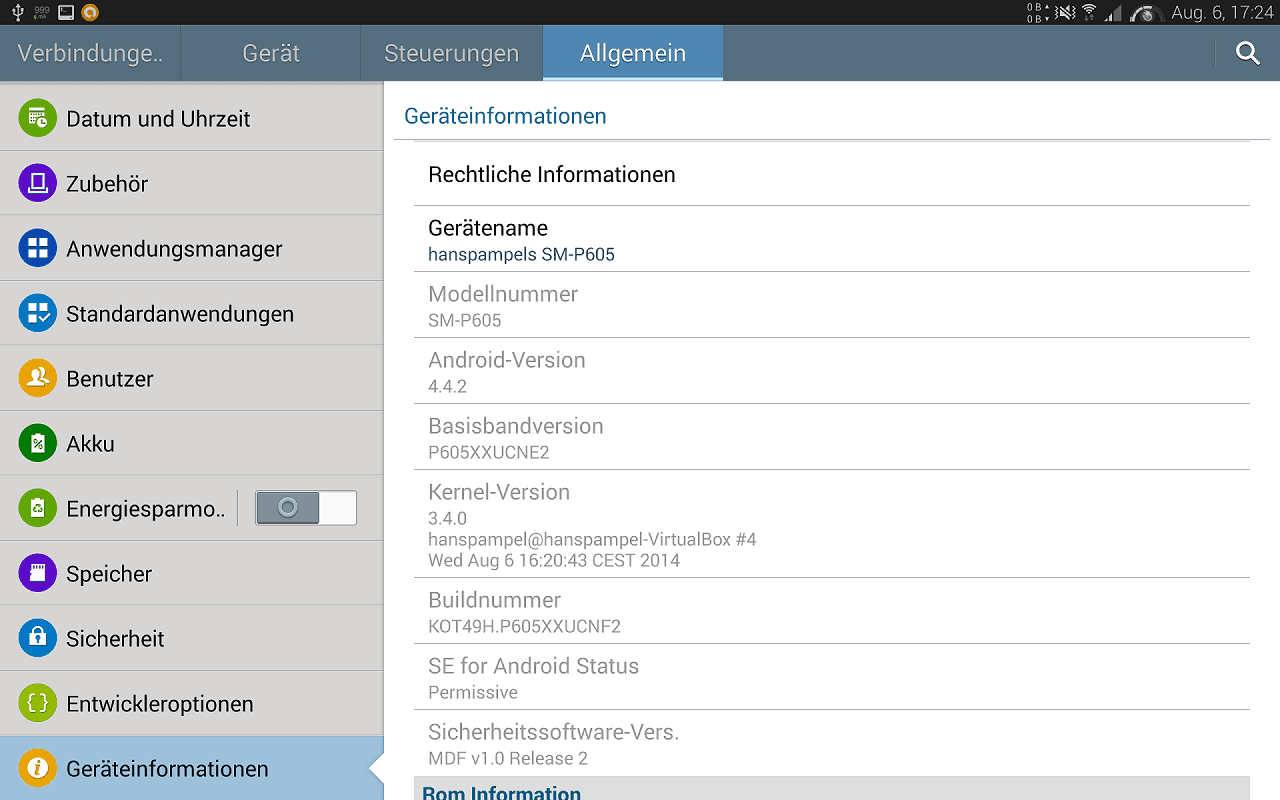Viewport: 1280px width, 800px height.
Task: Open Benutzer via the orange user icon
Action: [x=38, y=378]
